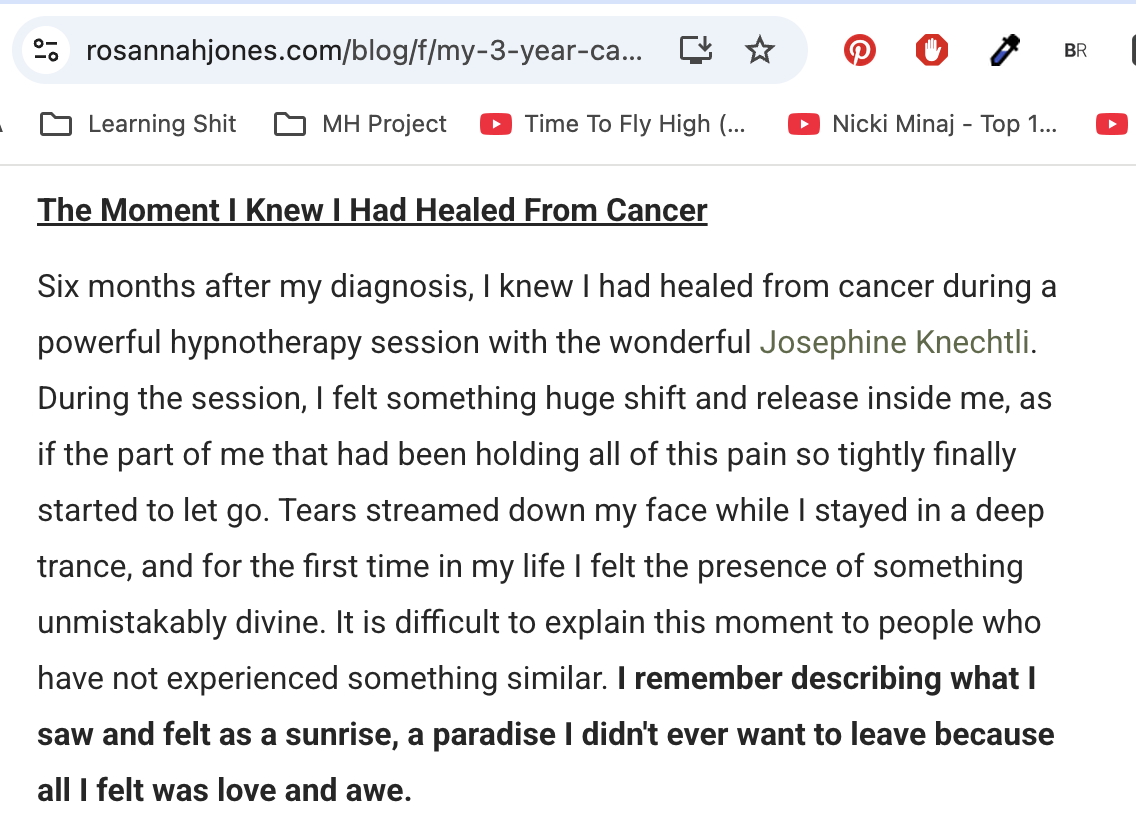Viewport: 1136px width, 838px height.
Task: Expand the Learning Shit bookmarks folder
Action: tap(138, 124)
